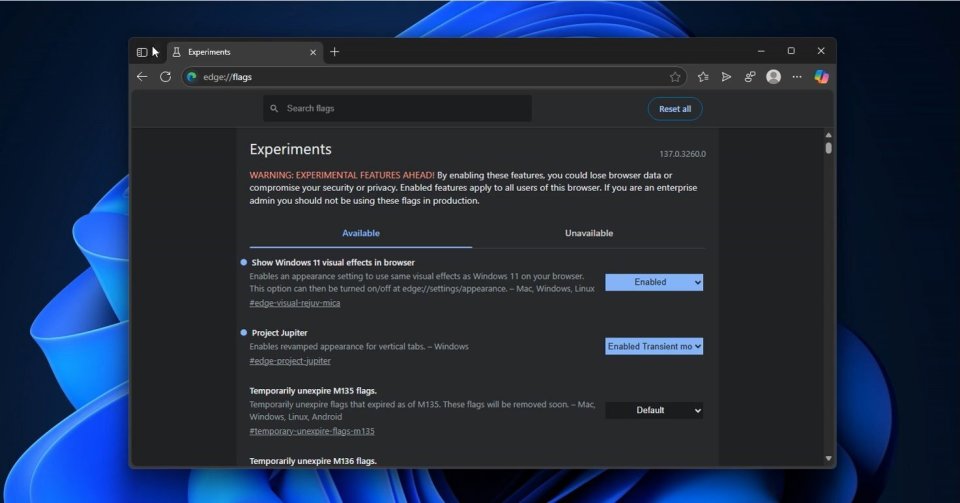Click the vertical scrollbar thumb

828,148
